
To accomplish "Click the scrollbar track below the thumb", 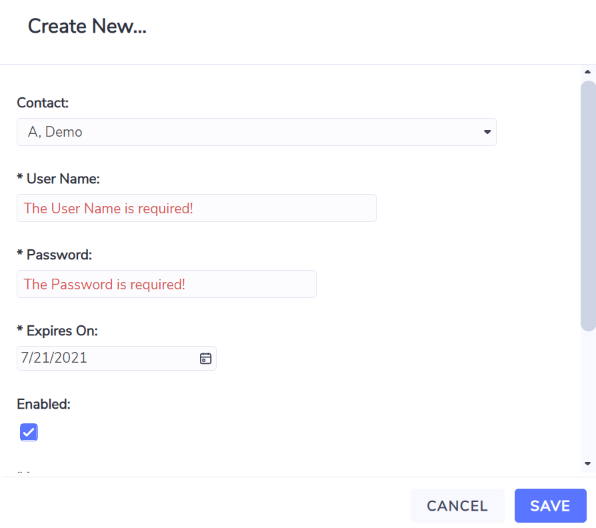I will (588, 395).
